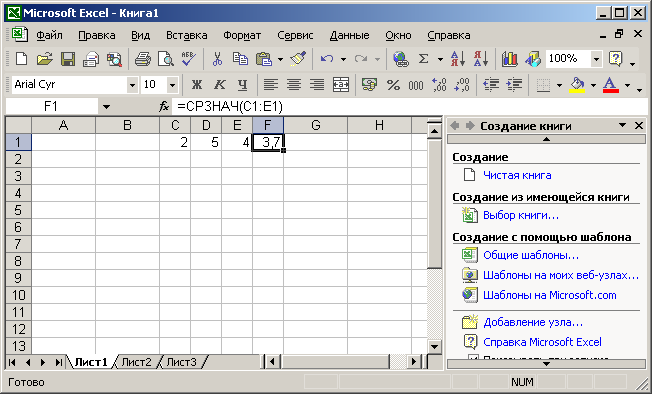Run the spelling check icon
The width and height of the screenshot is (652, 394).
pyautogui.click(x=189, y=59)
